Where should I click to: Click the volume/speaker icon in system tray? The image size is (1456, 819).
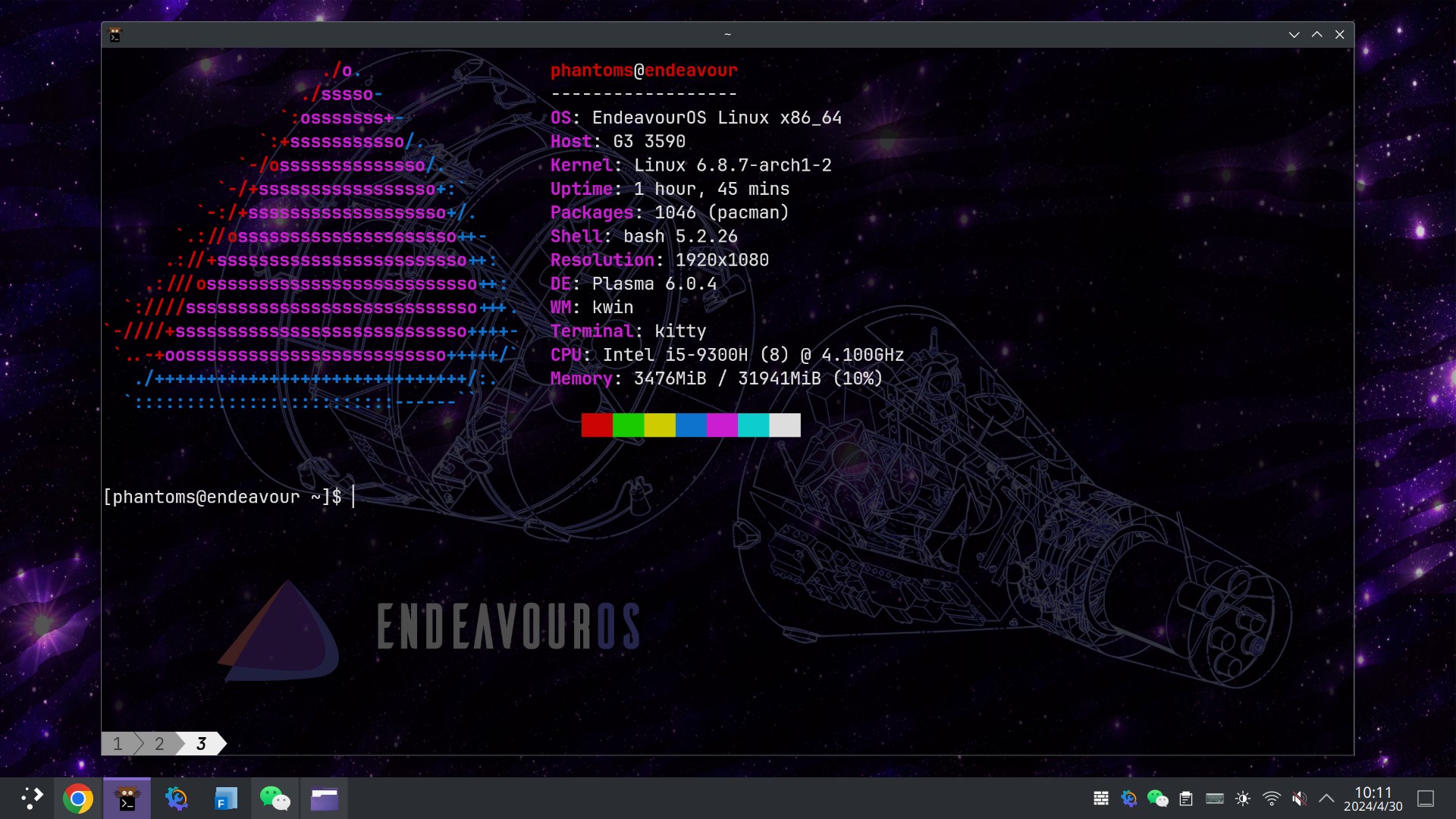click(x=1299, y=798)
